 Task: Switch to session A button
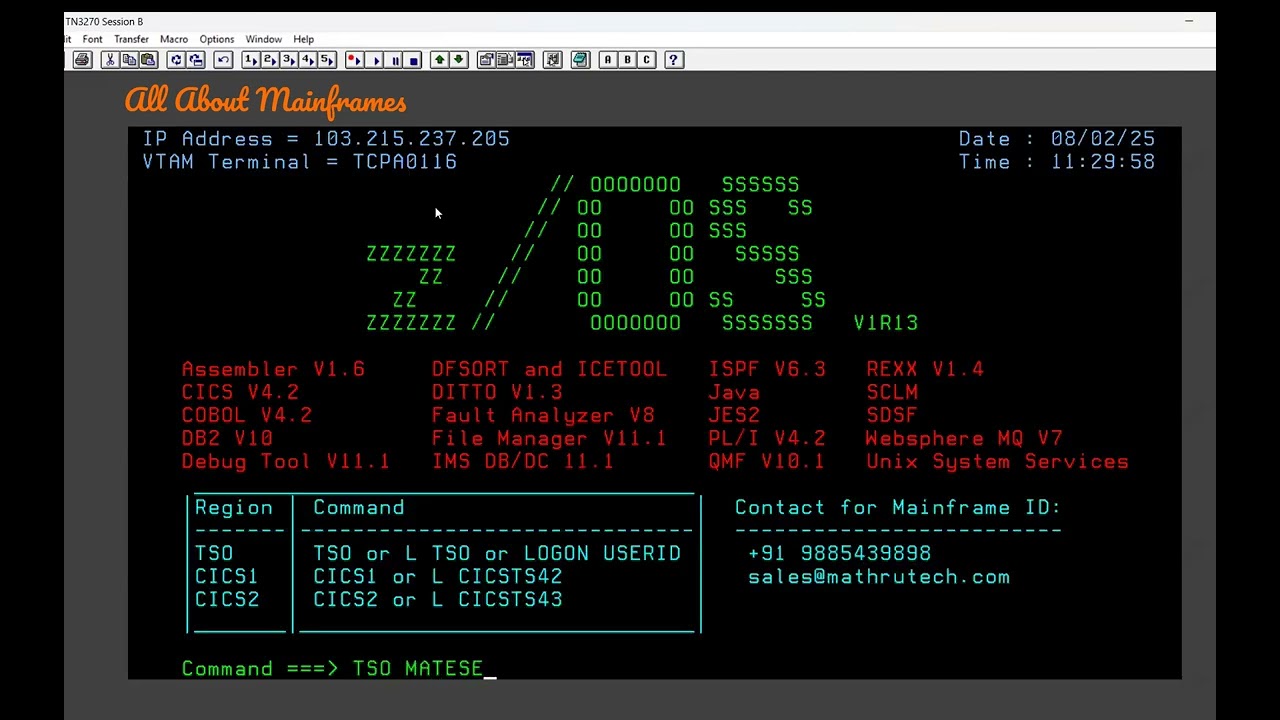tap(607, 60)
